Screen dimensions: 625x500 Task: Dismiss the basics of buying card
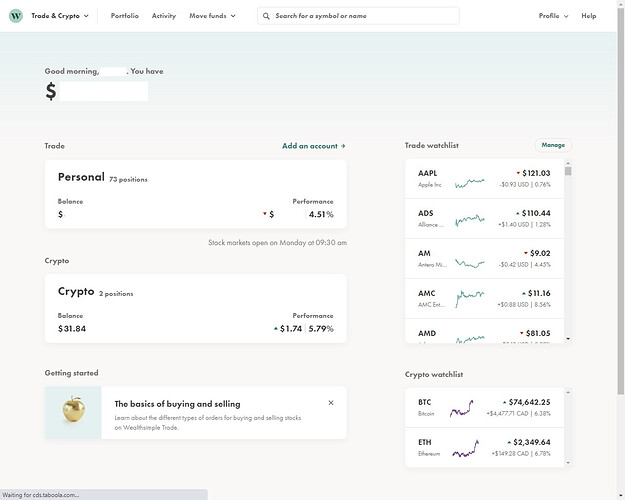(331, 403)
